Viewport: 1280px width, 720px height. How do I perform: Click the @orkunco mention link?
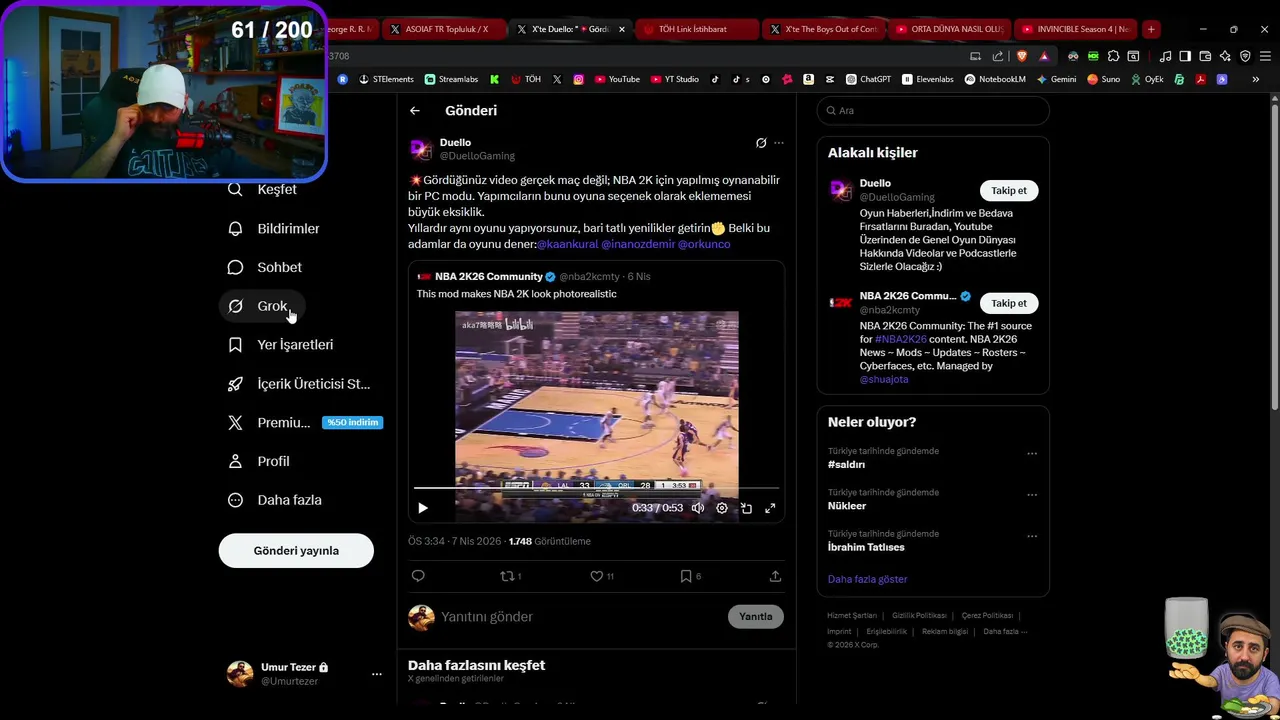pyautogui.click(x=704, y=244)
